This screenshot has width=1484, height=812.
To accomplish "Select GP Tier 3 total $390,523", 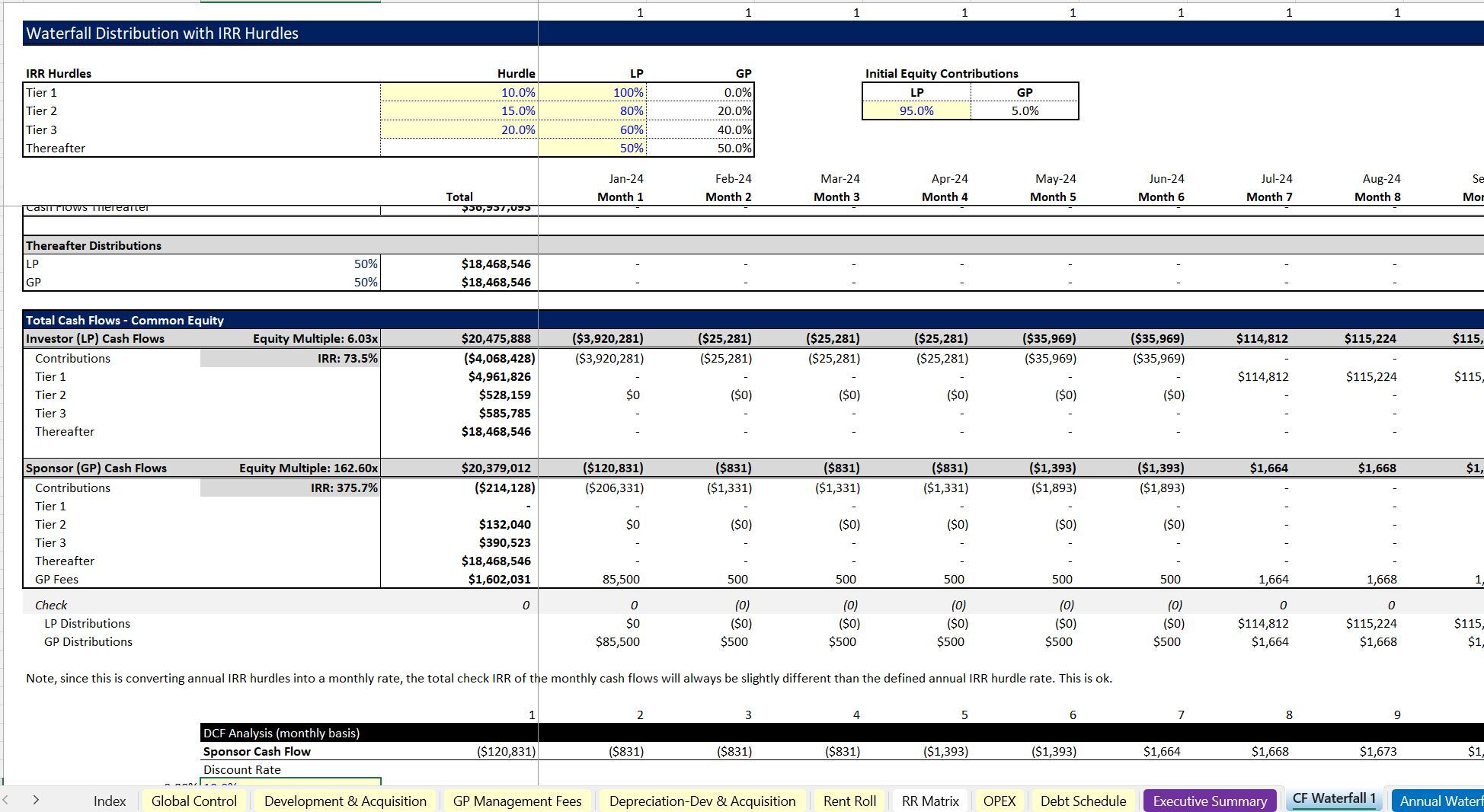I will click(505, 542).
